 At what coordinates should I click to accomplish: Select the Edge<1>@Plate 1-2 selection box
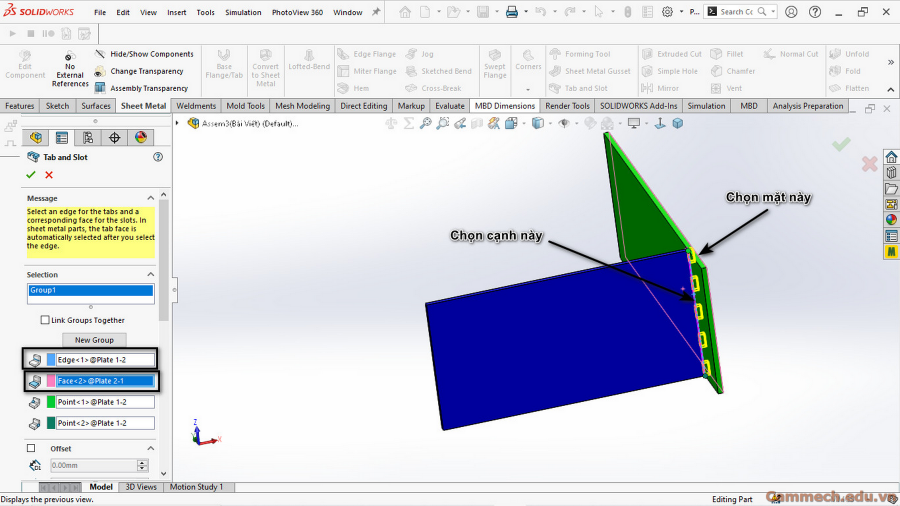(x=105, y=360)
